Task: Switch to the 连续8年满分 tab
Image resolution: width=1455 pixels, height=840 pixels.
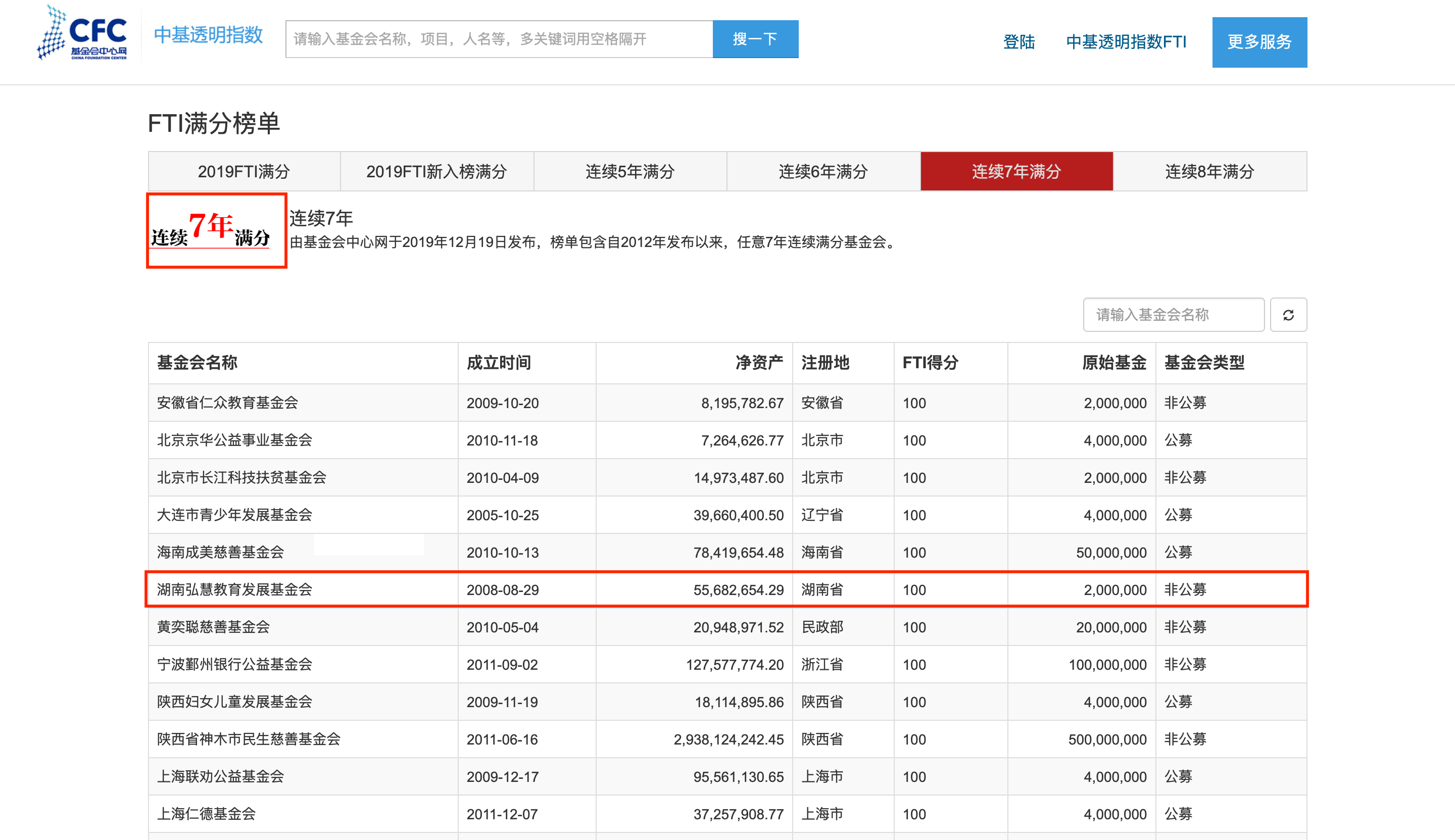Action: tap(1209, 171)
